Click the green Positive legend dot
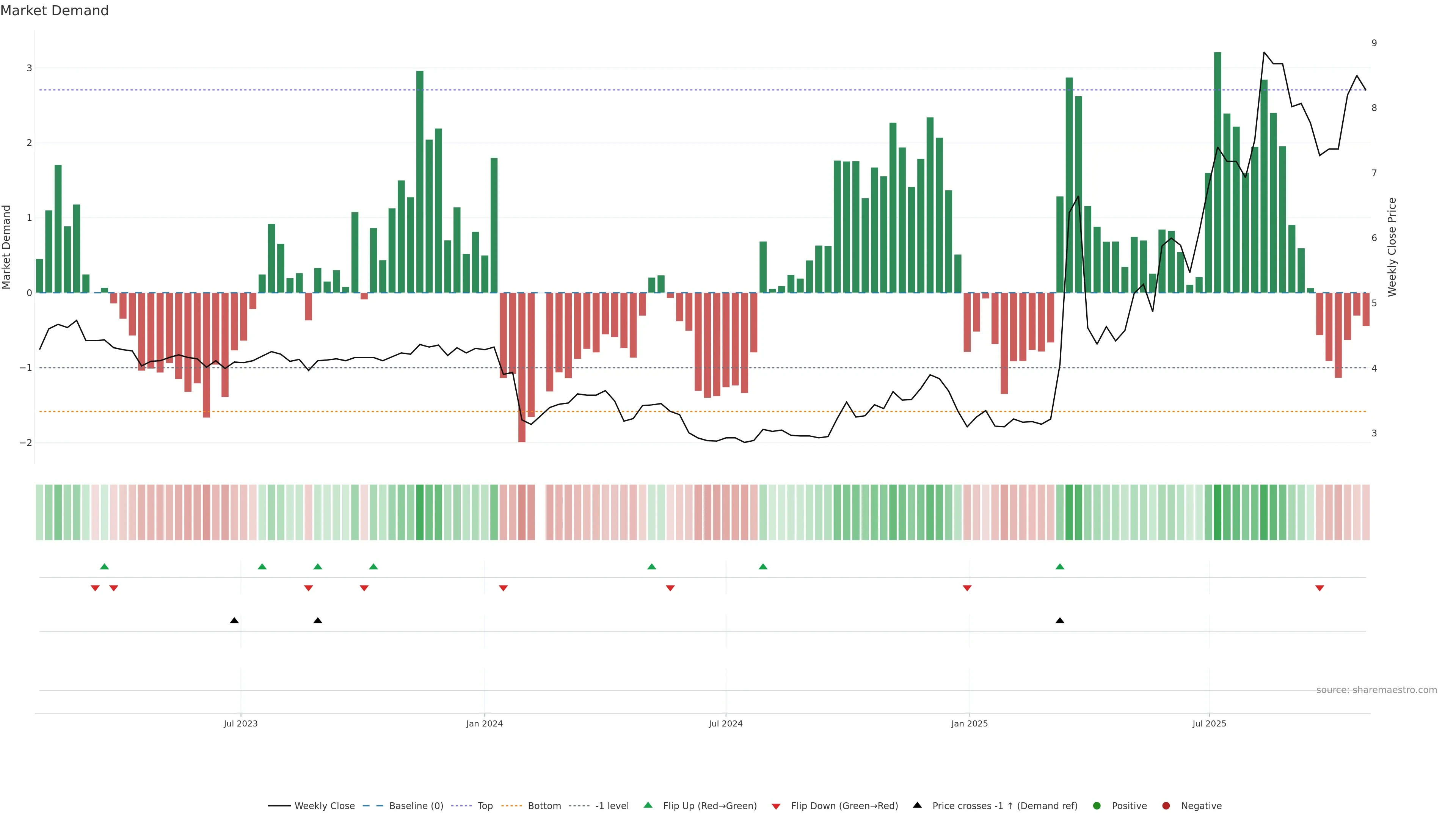The height and width of the screenshot is (819, 1456). pos(1097,805)
